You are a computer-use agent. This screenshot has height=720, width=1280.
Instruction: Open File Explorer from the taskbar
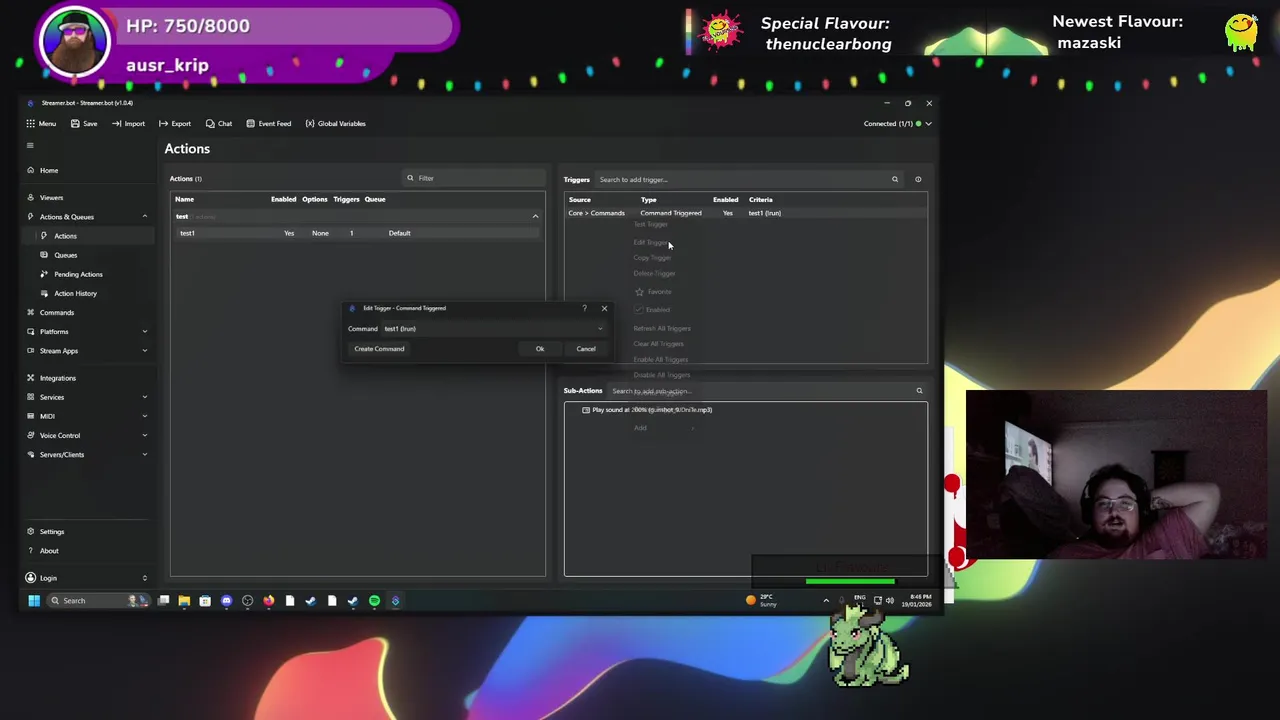tap(184, 601)
